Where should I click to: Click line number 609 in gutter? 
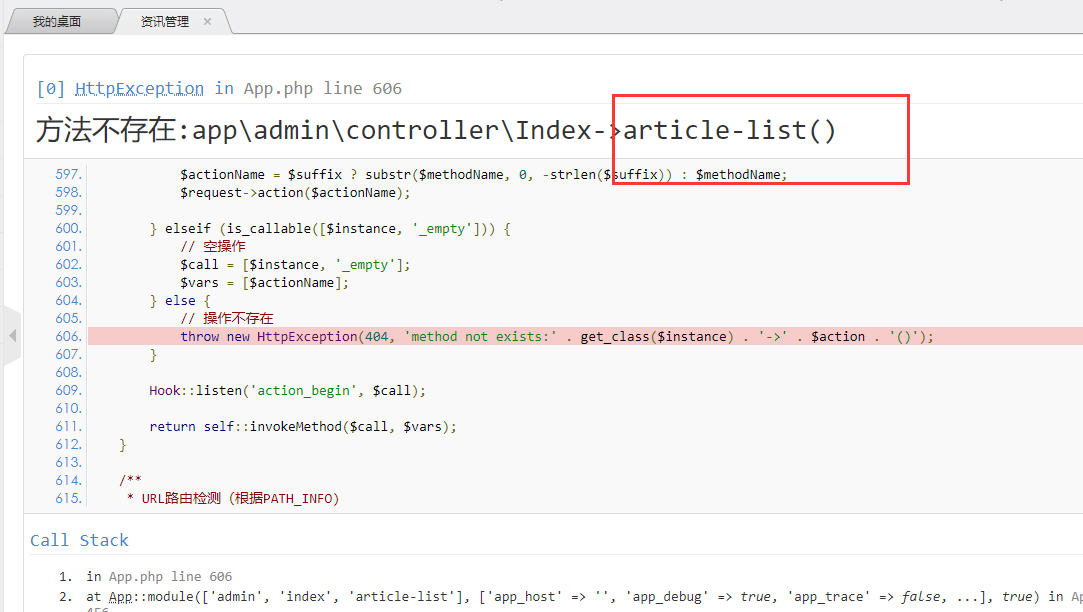tap(68, 390)
